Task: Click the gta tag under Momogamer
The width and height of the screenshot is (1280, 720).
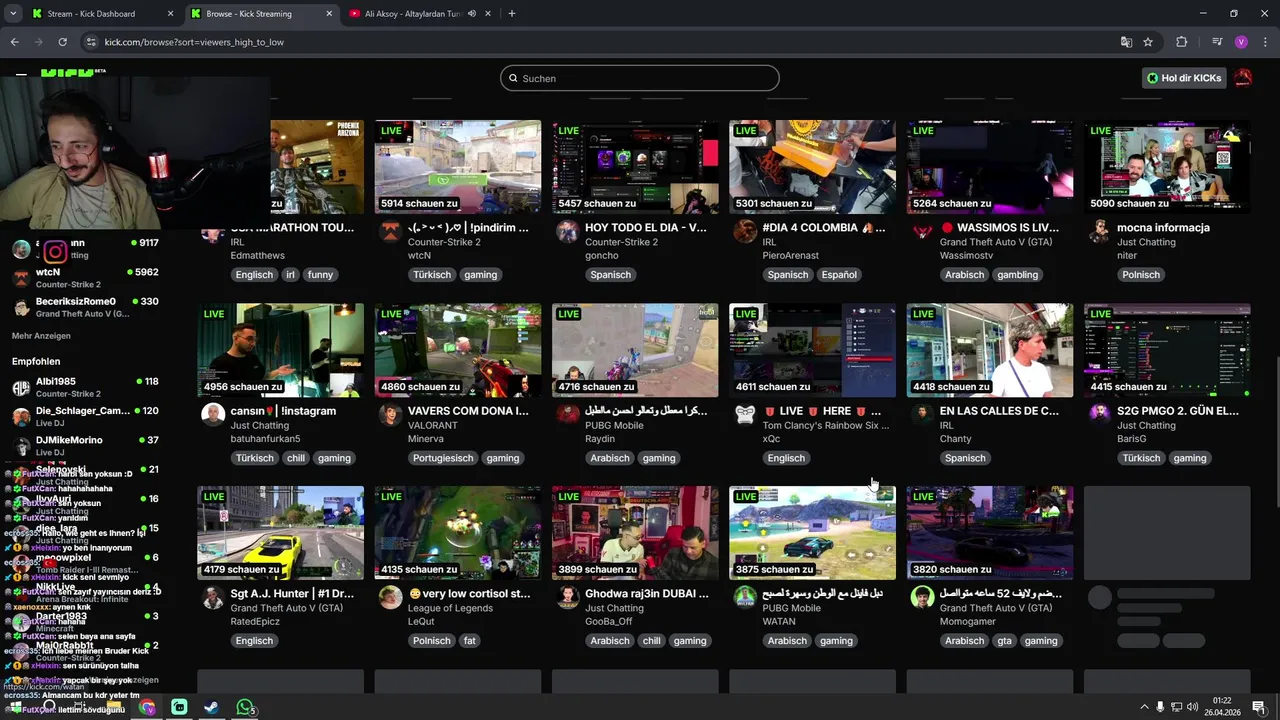Action: (x=1003, y=641)
